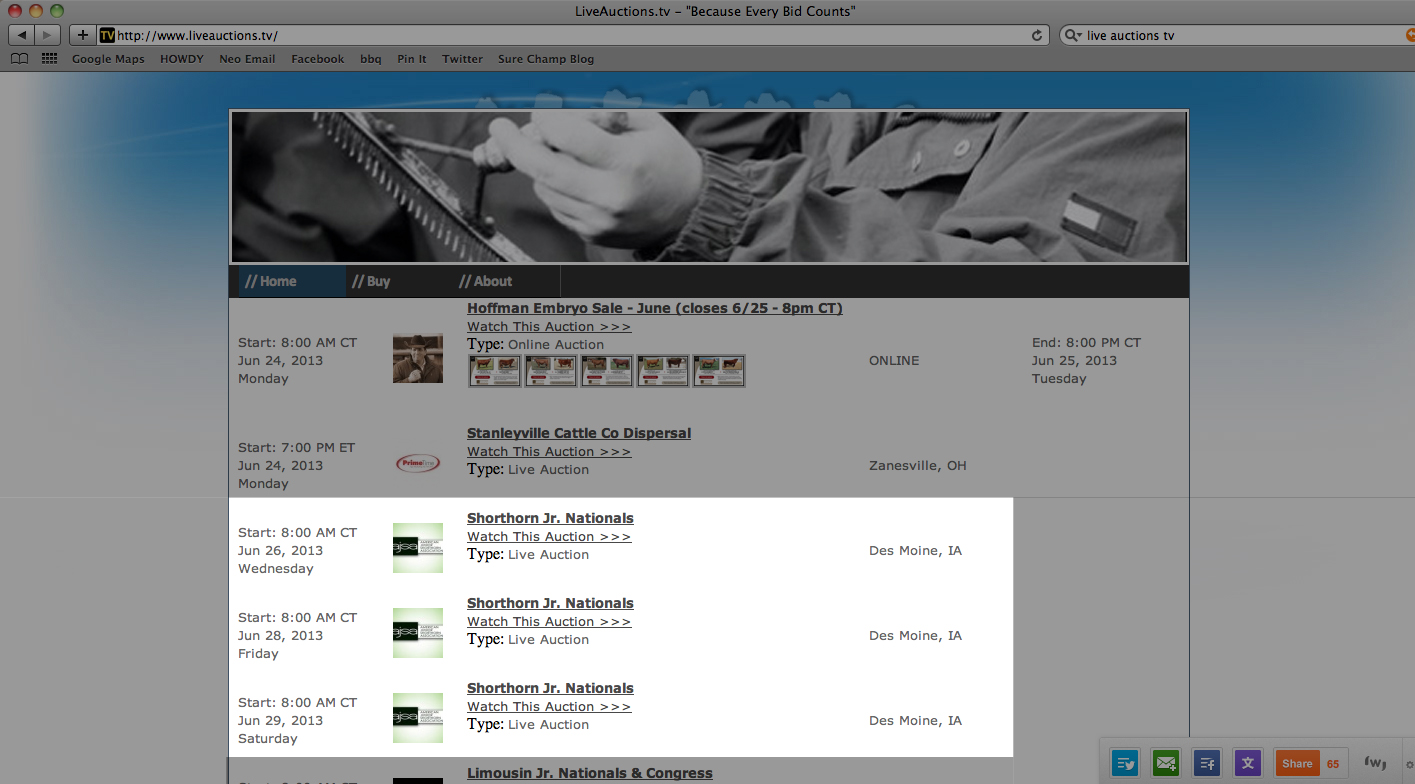Click 'ONLINE' location for Hoffman sale
The image size is (1415, 784).
[x=894, y=361]
